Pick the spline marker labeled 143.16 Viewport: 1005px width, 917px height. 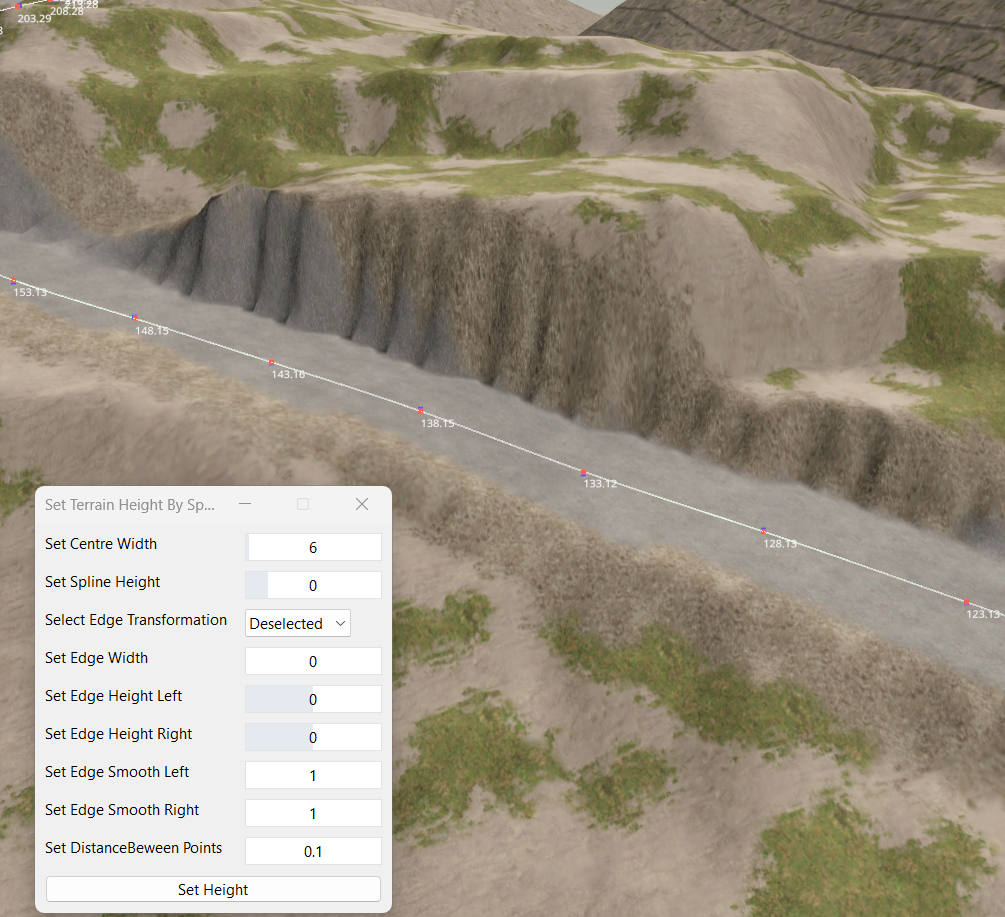coord(271,362)
